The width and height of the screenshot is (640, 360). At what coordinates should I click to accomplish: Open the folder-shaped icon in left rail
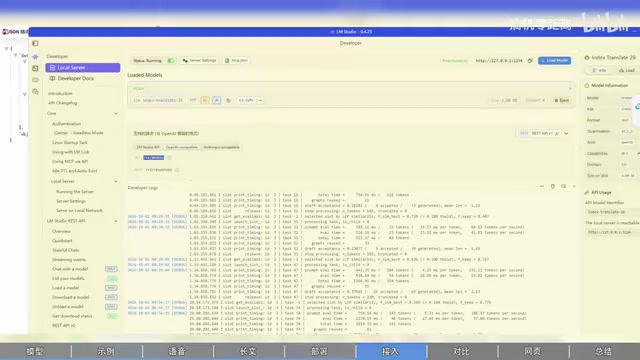[36, 80]
